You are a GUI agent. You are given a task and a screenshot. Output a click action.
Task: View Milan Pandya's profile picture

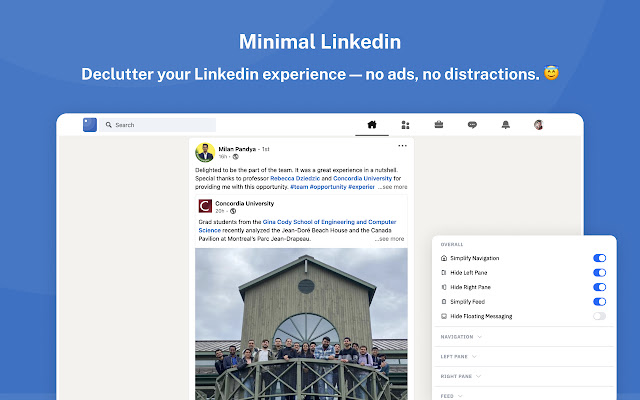(205, 153)
